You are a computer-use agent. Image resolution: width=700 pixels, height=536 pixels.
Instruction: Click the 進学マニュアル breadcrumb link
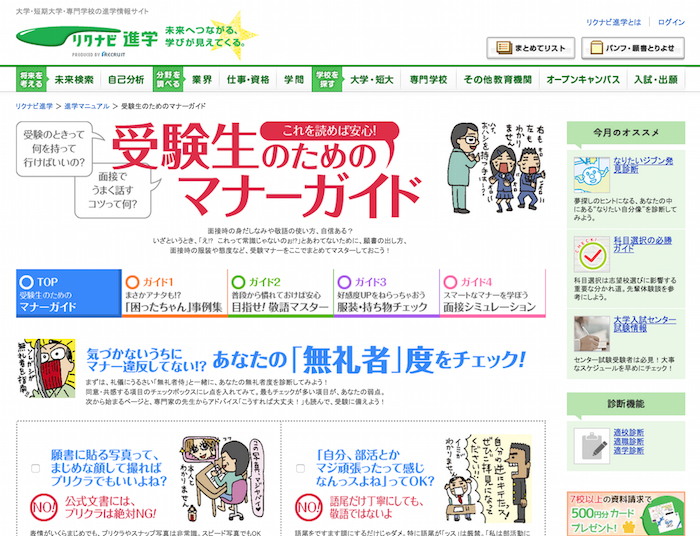(x=87, y=106)
